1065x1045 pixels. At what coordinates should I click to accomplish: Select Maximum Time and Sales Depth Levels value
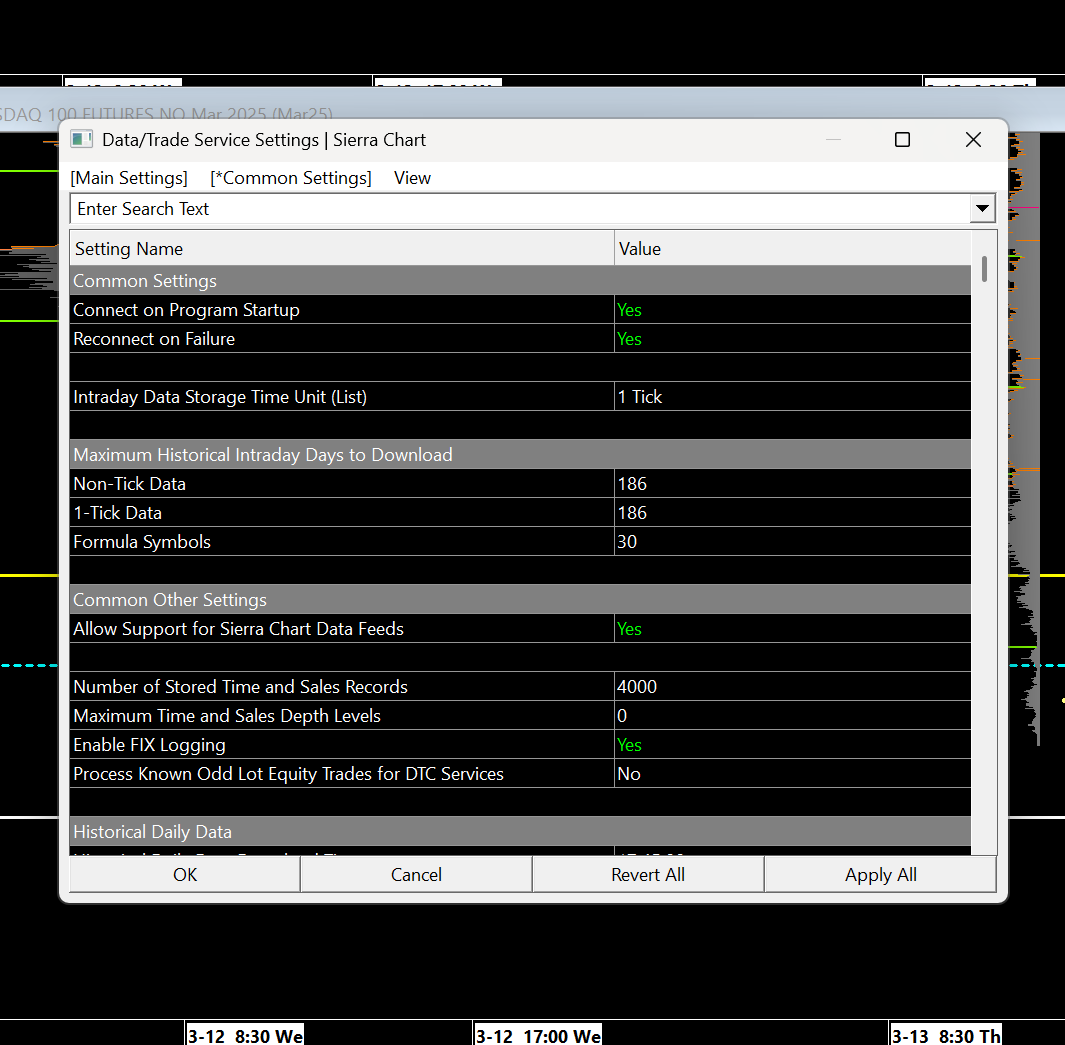[x=792, y=716]
